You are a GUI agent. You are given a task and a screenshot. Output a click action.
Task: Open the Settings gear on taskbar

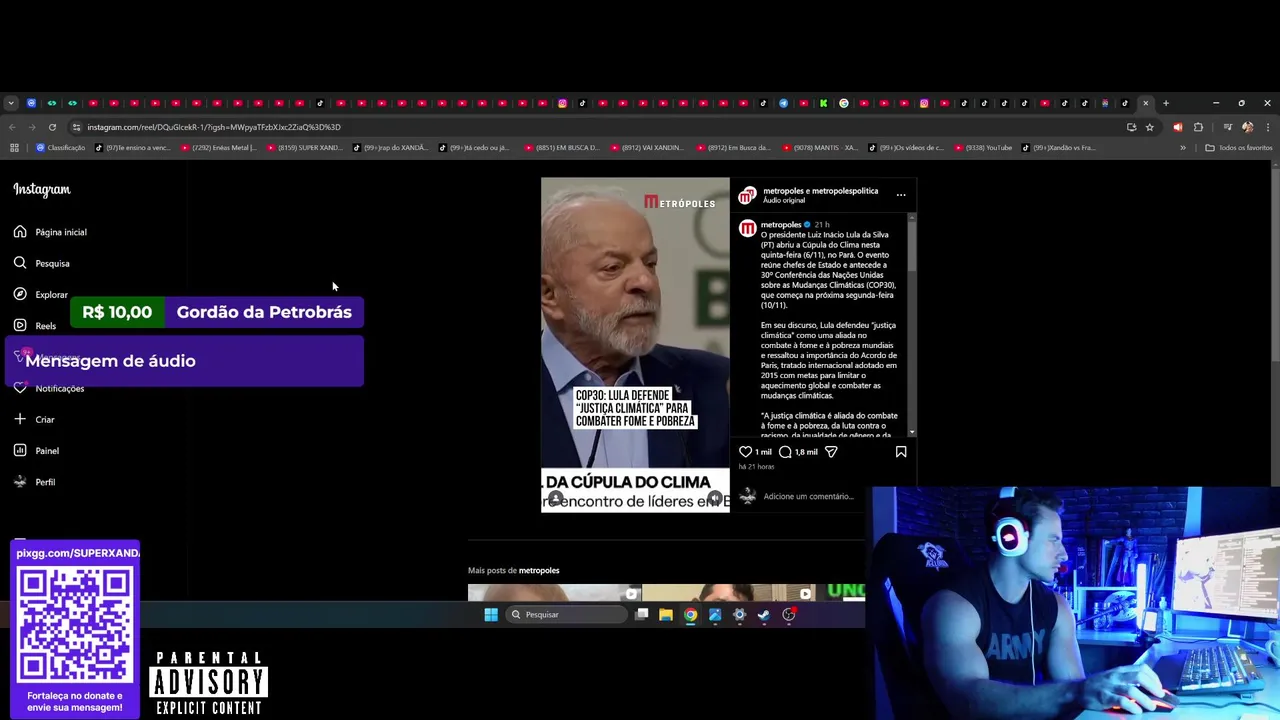(x=740, y=615)
